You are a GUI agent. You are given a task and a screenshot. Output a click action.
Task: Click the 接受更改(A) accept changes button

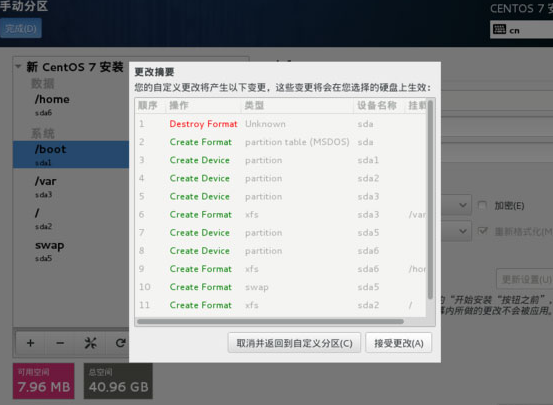[x=399, y=343]
